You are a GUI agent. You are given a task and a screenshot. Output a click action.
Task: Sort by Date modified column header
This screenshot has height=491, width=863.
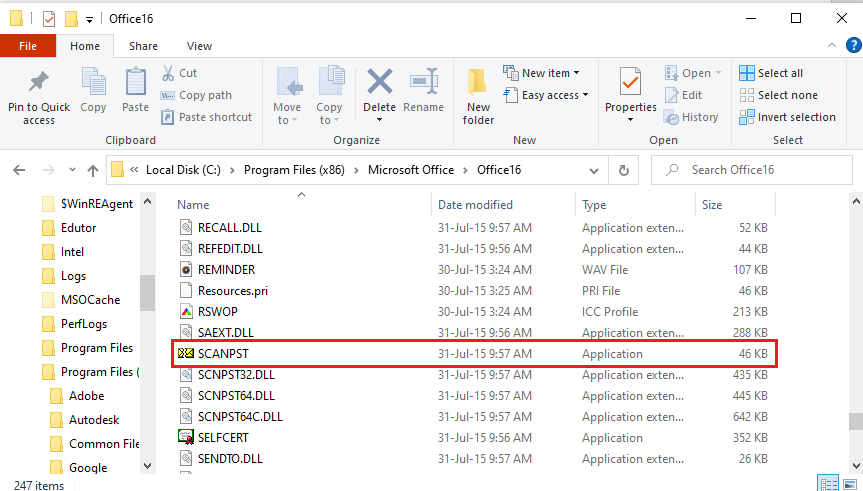point(475,205)
